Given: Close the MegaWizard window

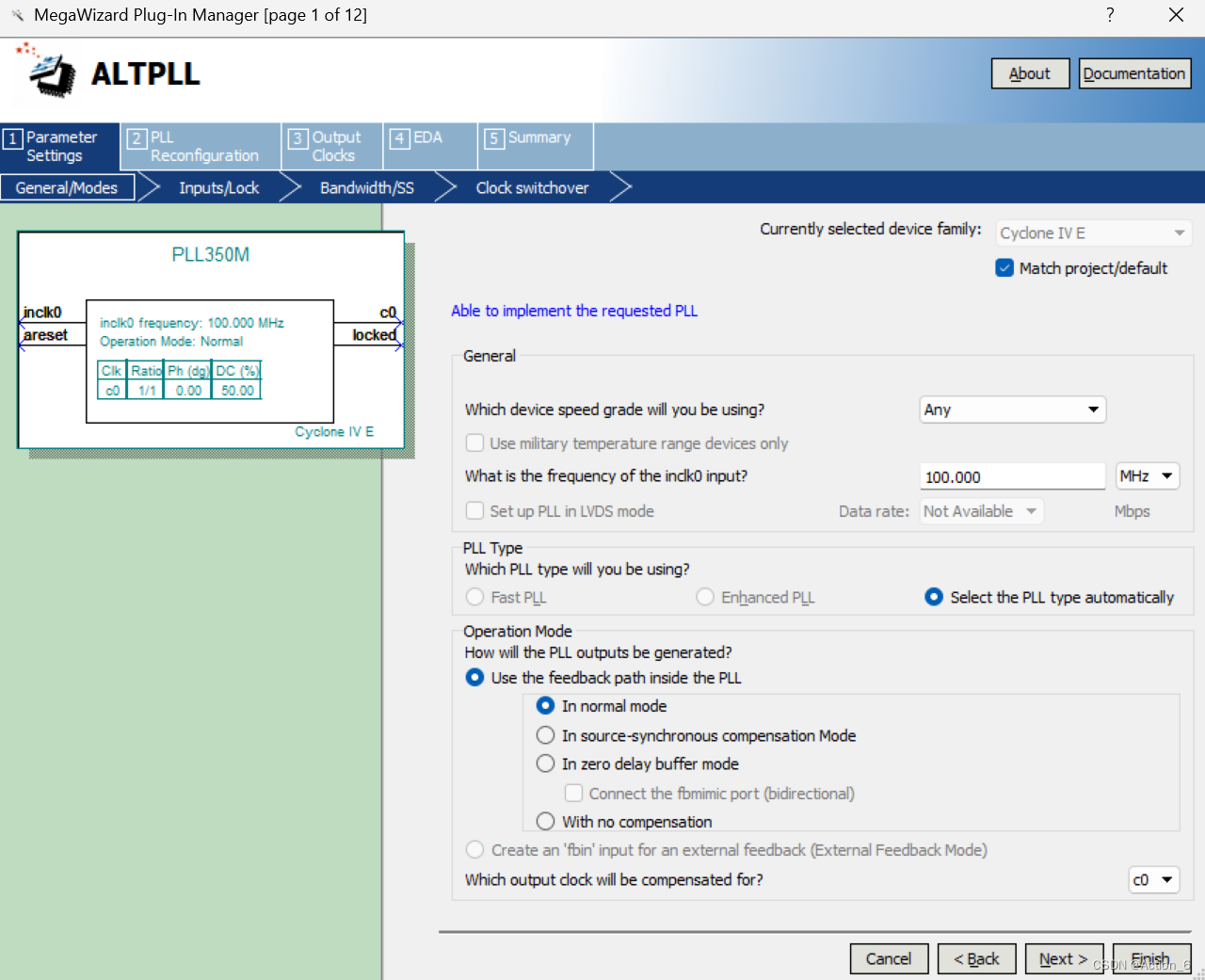Looking at the screenshot, I should tap(1176, 14).
